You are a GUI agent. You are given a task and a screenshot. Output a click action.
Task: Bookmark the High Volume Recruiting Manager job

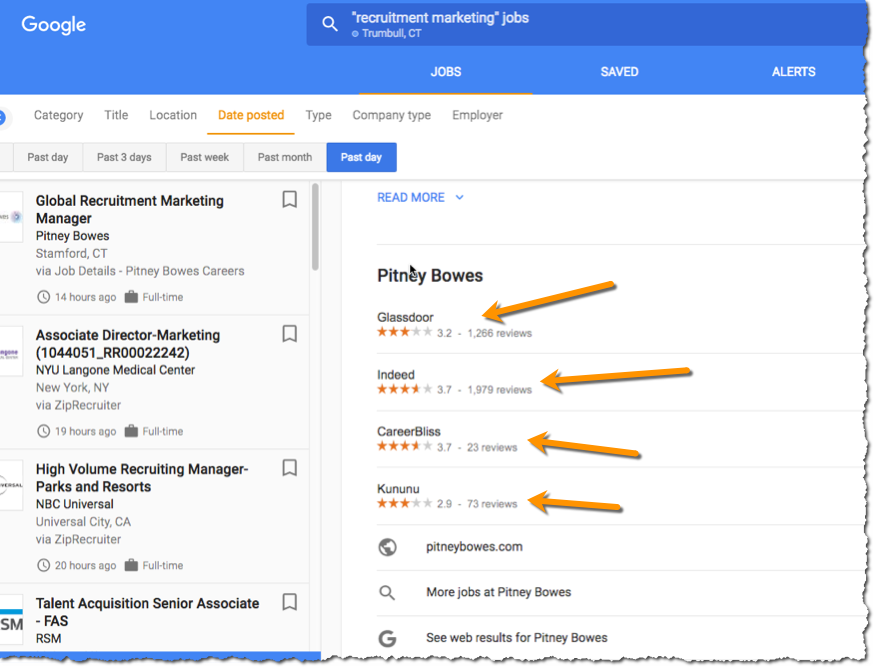pos(289,468)
